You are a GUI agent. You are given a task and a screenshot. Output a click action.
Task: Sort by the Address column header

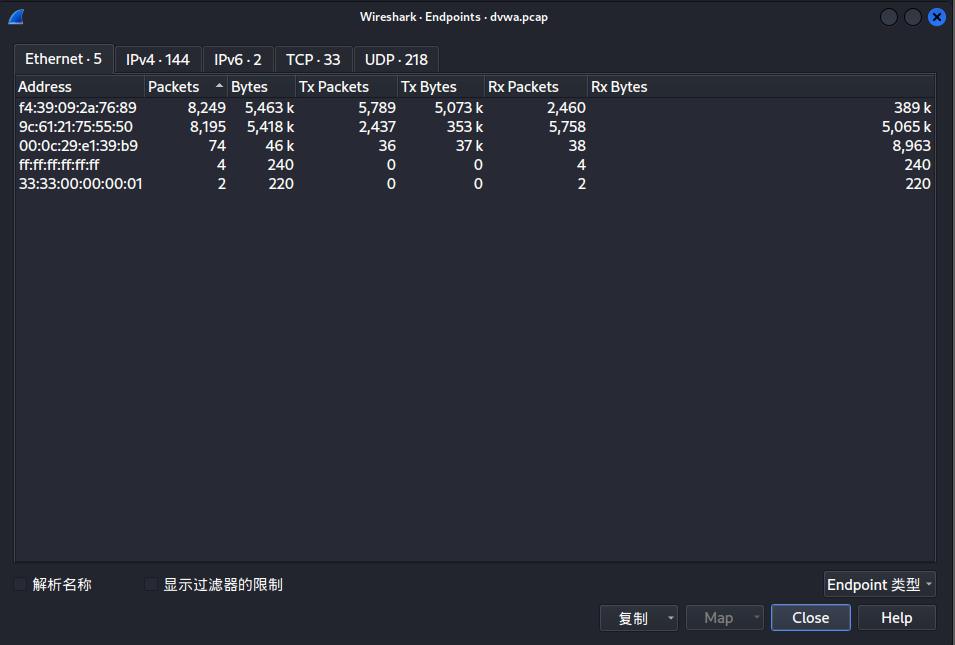point(80,86)
